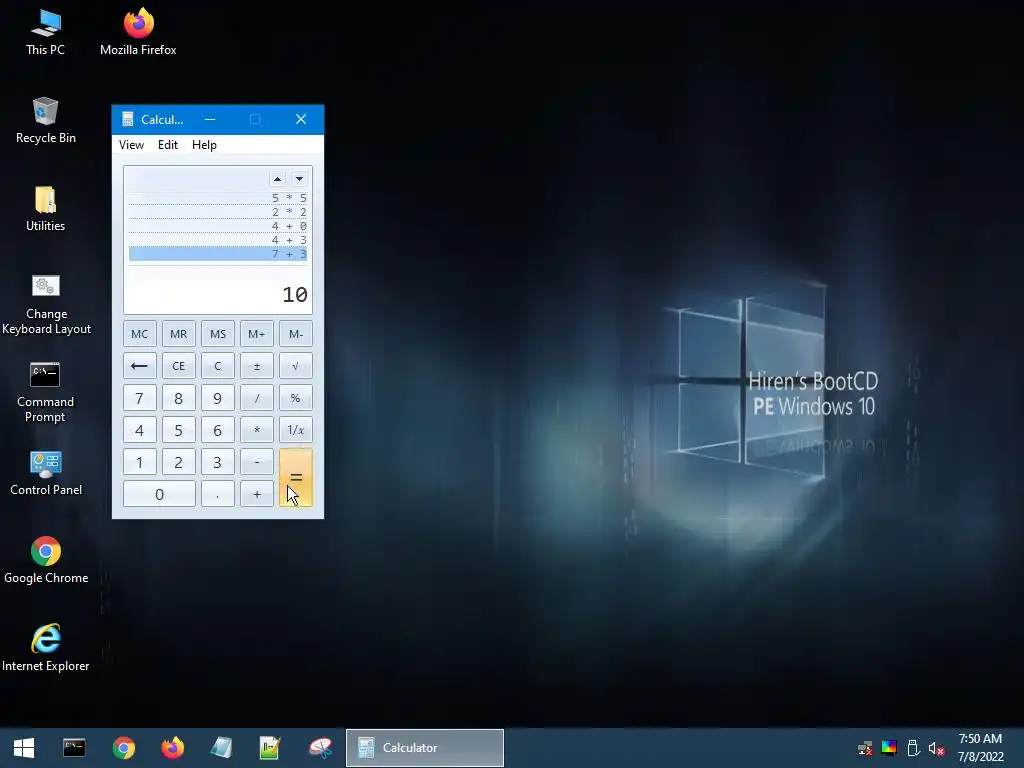Click the C clear button

[x=217, y=366]
